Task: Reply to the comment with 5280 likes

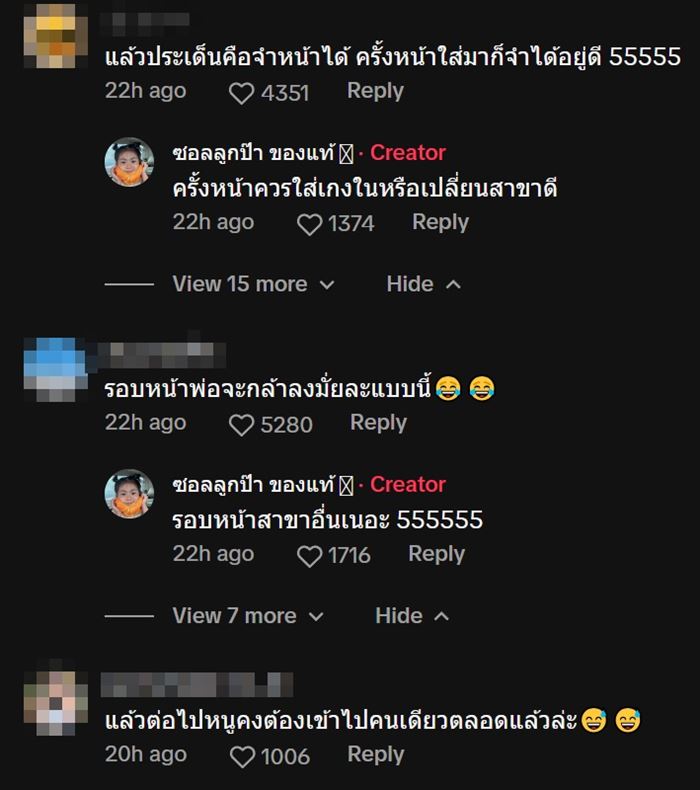Action: click(x=378, y=423)
